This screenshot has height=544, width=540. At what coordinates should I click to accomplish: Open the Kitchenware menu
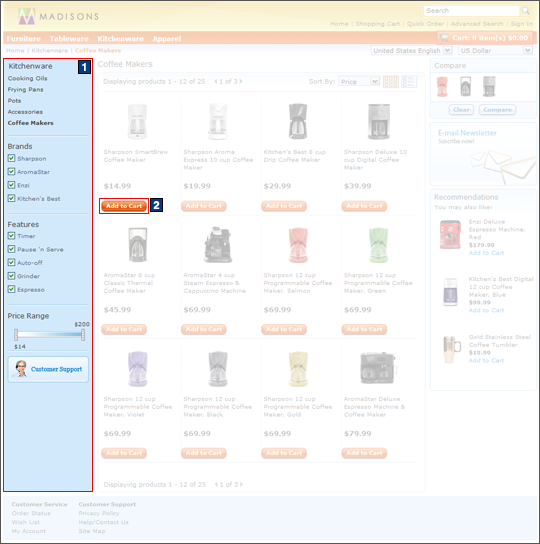(x=120, y=39)
